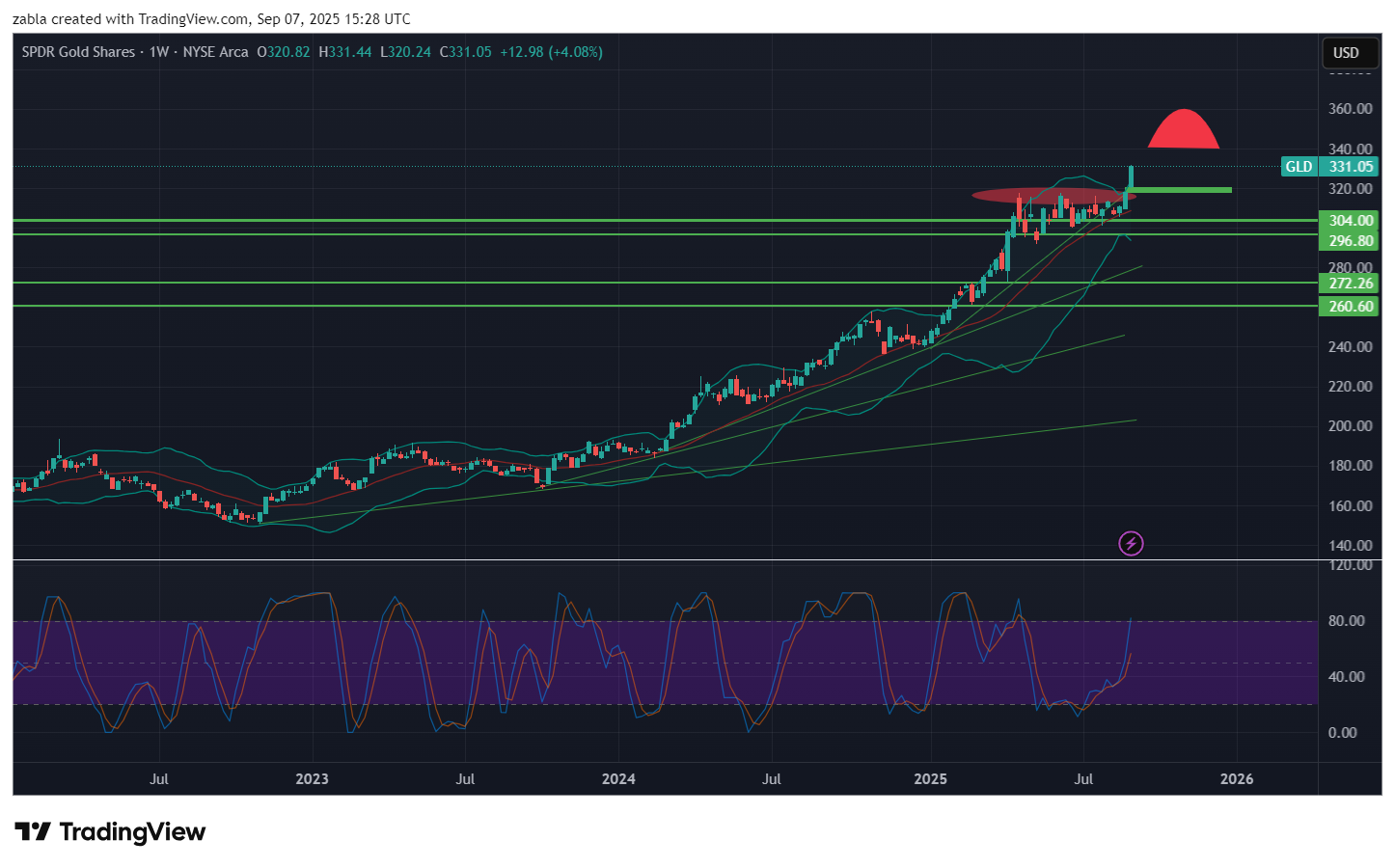Click the purple lightning bolt icon
Image resolution: width=1395 pixels, height=868 pixels.
pos(1131,544)
